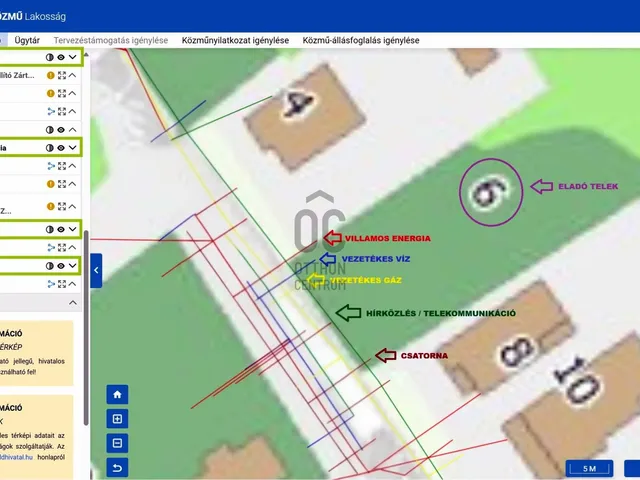Click the opacity icon in top layer group
The image size is (640, 480).
point(50,58)
